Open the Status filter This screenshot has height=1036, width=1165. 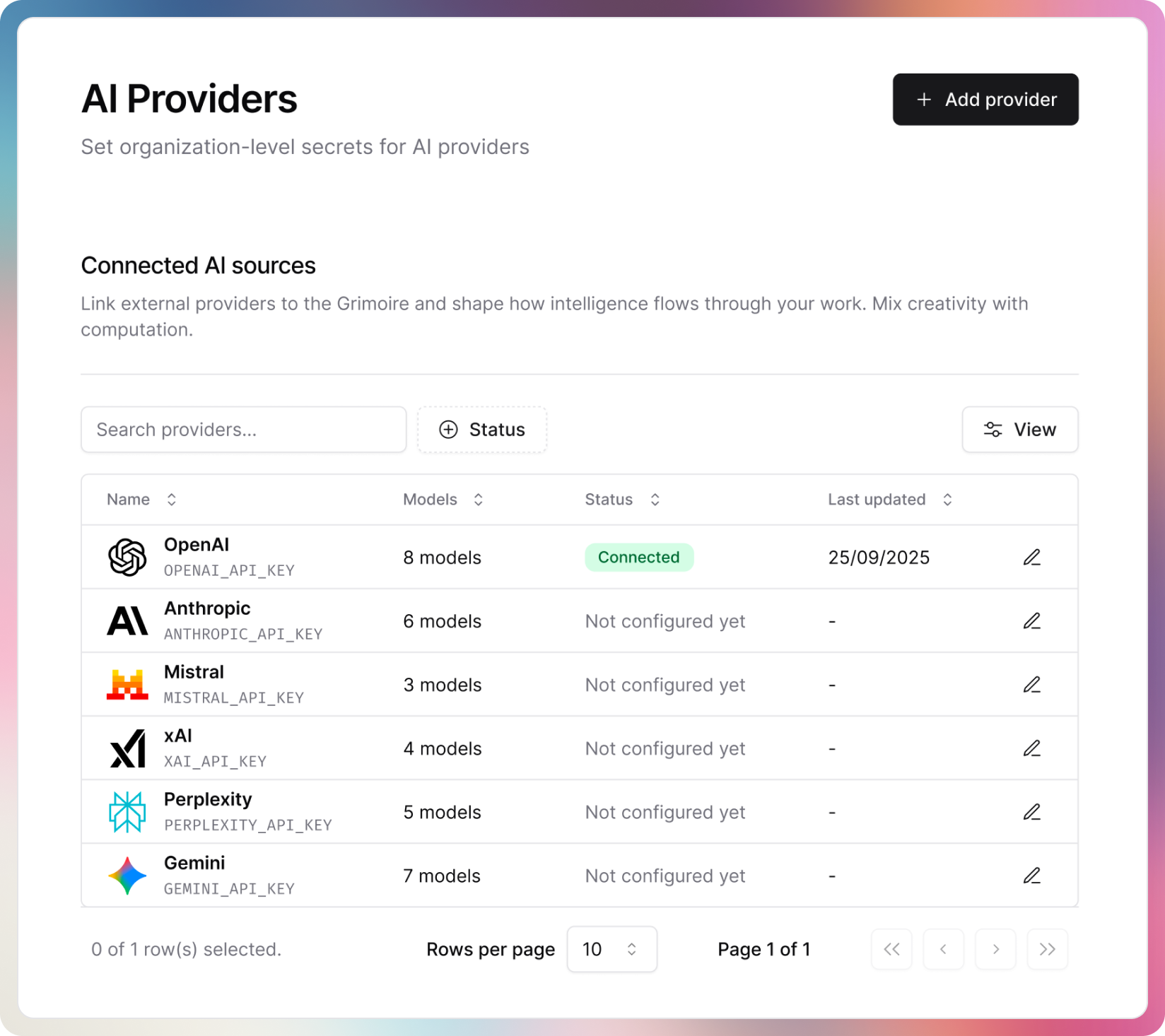coord(482,430)
